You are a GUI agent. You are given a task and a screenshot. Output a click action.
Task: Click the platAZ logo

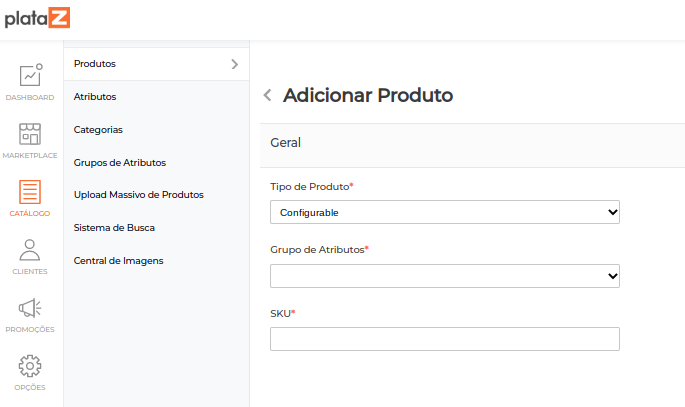pos(37,18)
